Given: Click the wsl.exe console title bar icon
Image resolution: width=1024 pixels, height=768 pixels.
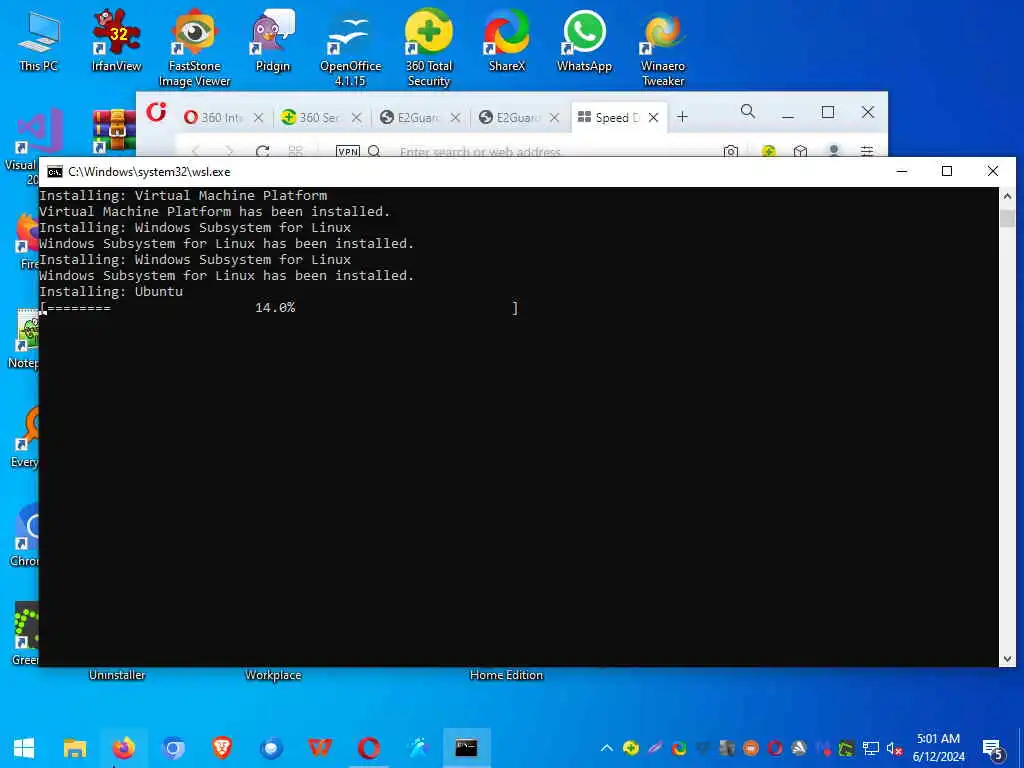Looking at the screenshot, I should point(55,172).
